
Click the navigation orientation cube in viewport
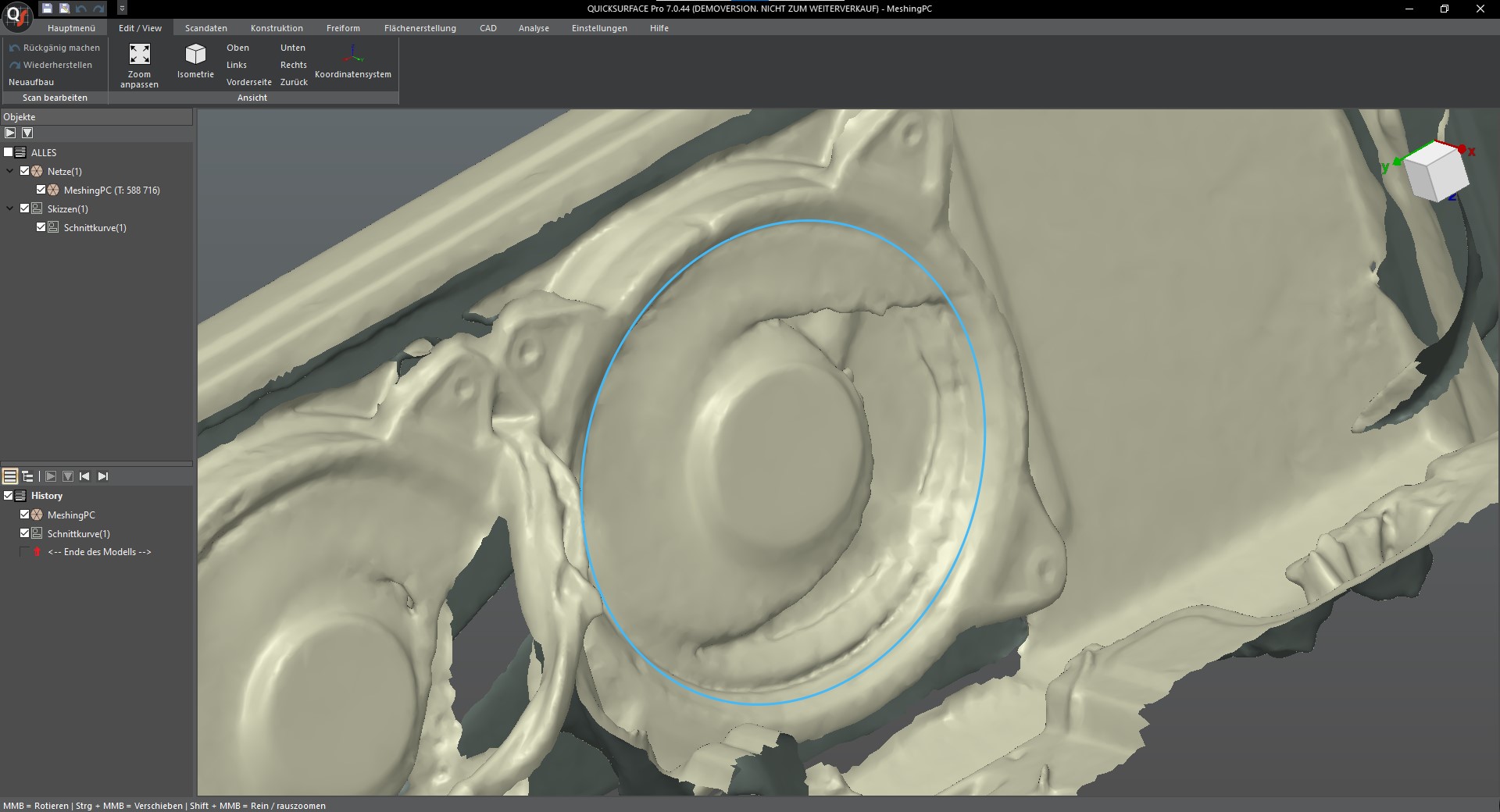point(1436,172)
